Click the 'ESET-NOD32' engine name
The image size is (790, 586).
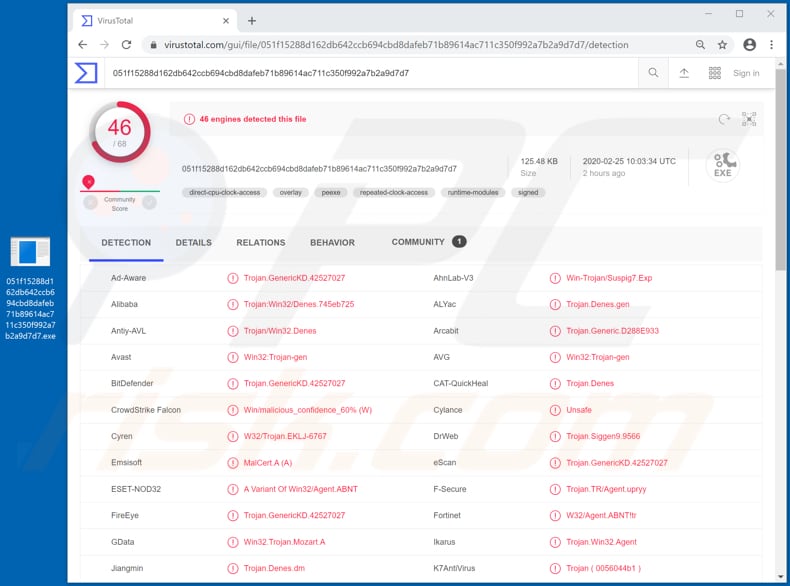[x=136, y=489]
